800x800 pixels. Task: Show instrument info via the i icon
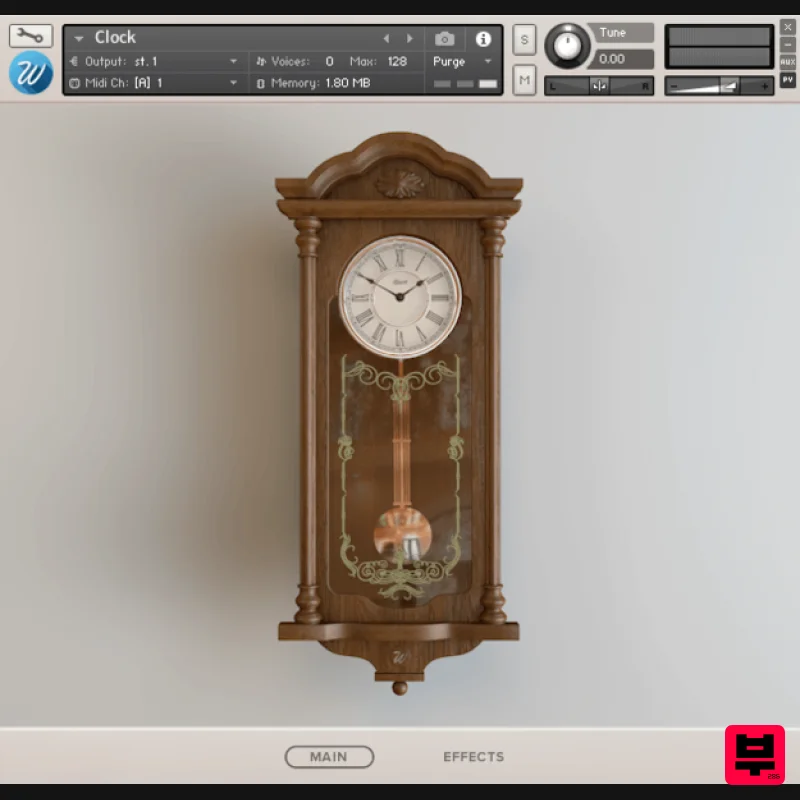coord(484,40)
